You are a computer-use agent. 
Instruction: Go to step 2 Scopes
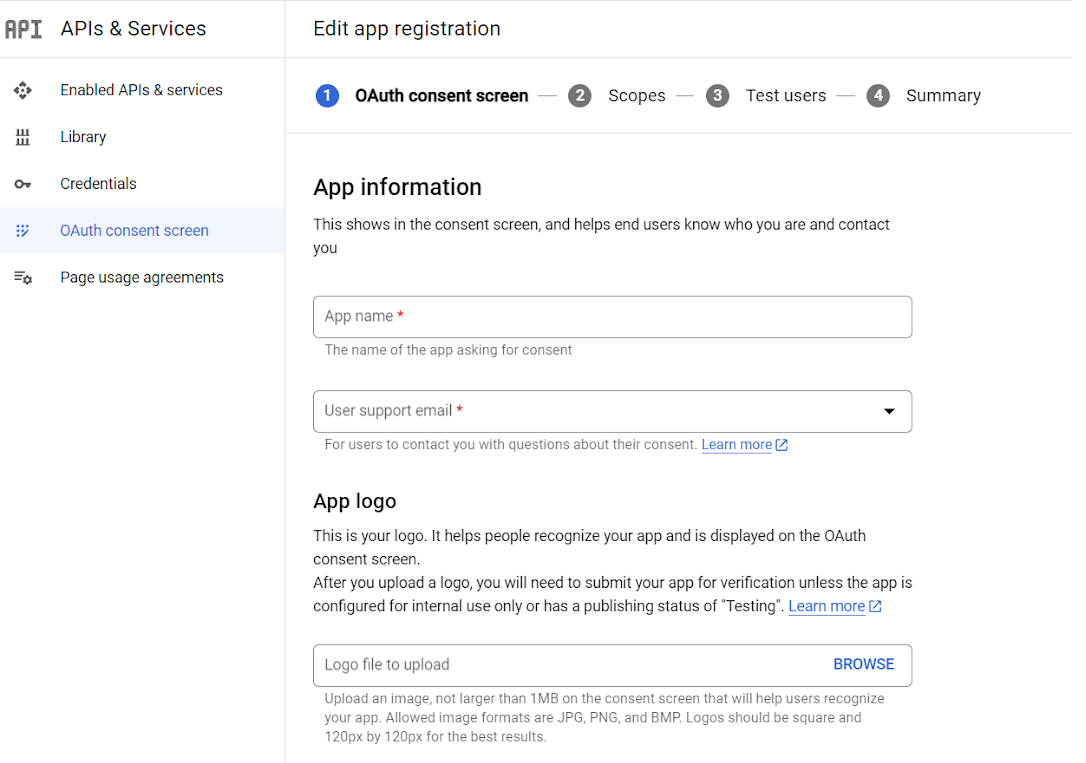click(x=616, y=96)
